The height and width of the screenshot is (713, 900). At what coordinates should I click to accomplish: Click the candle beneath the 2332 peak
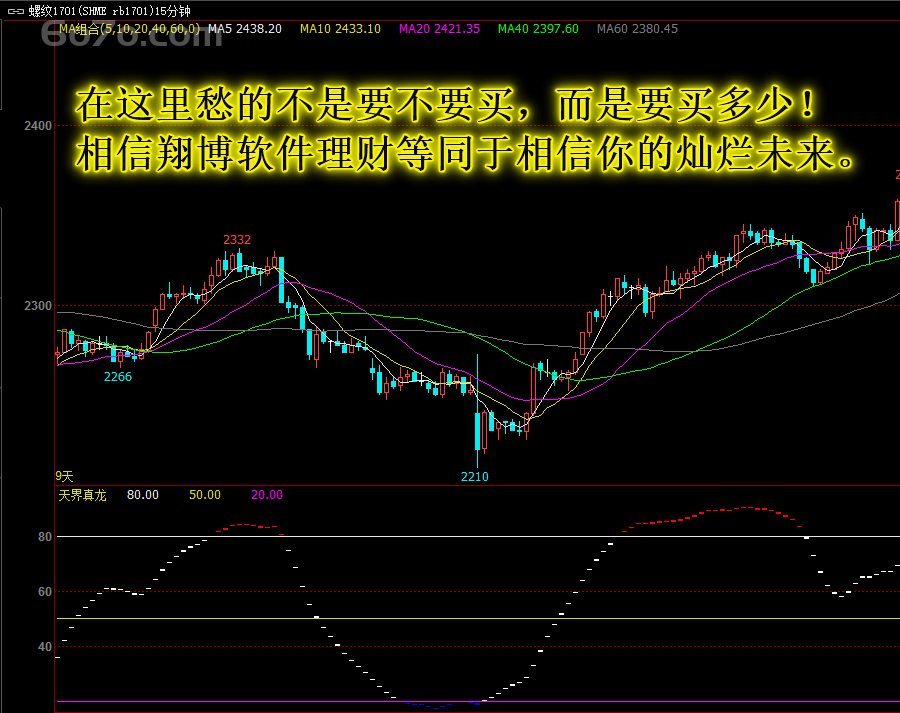coord(239,261)
